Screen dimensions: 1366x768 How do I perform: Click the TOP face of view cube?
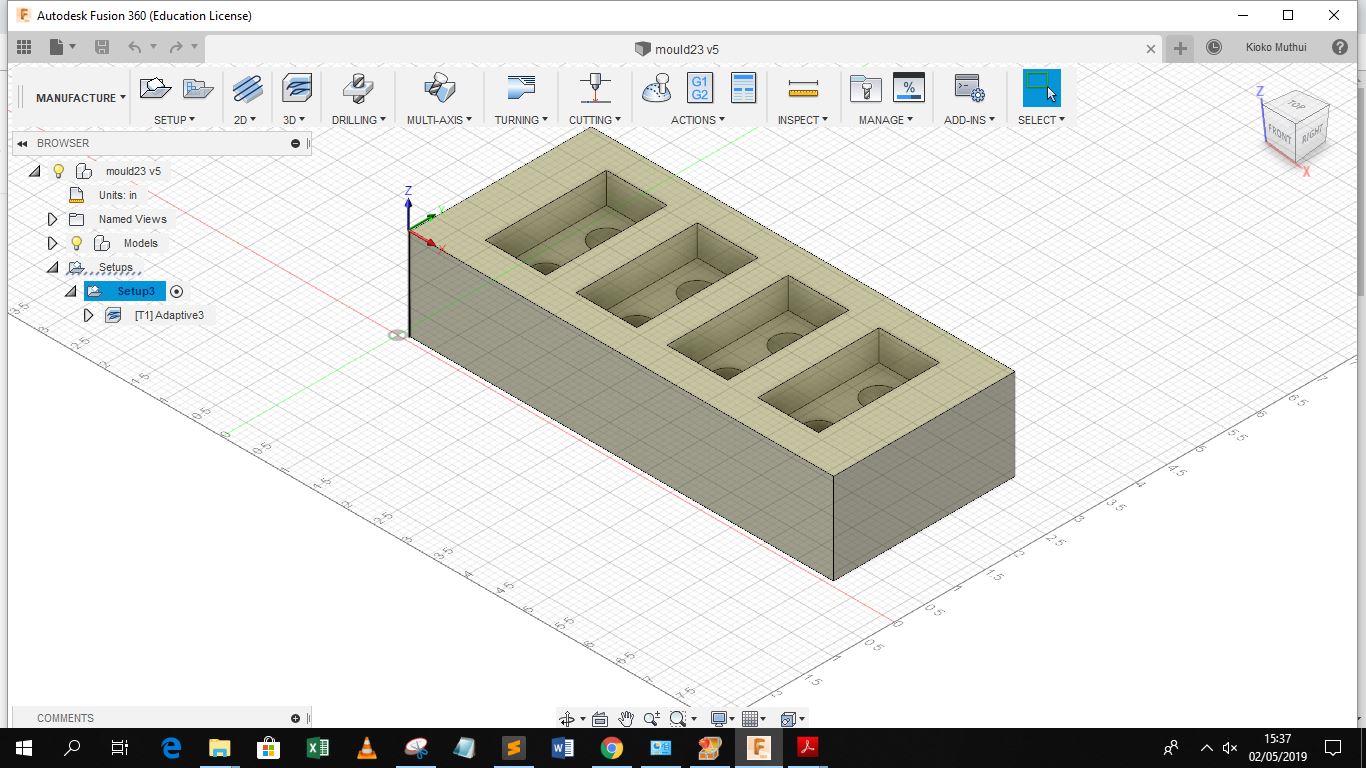1296,105
